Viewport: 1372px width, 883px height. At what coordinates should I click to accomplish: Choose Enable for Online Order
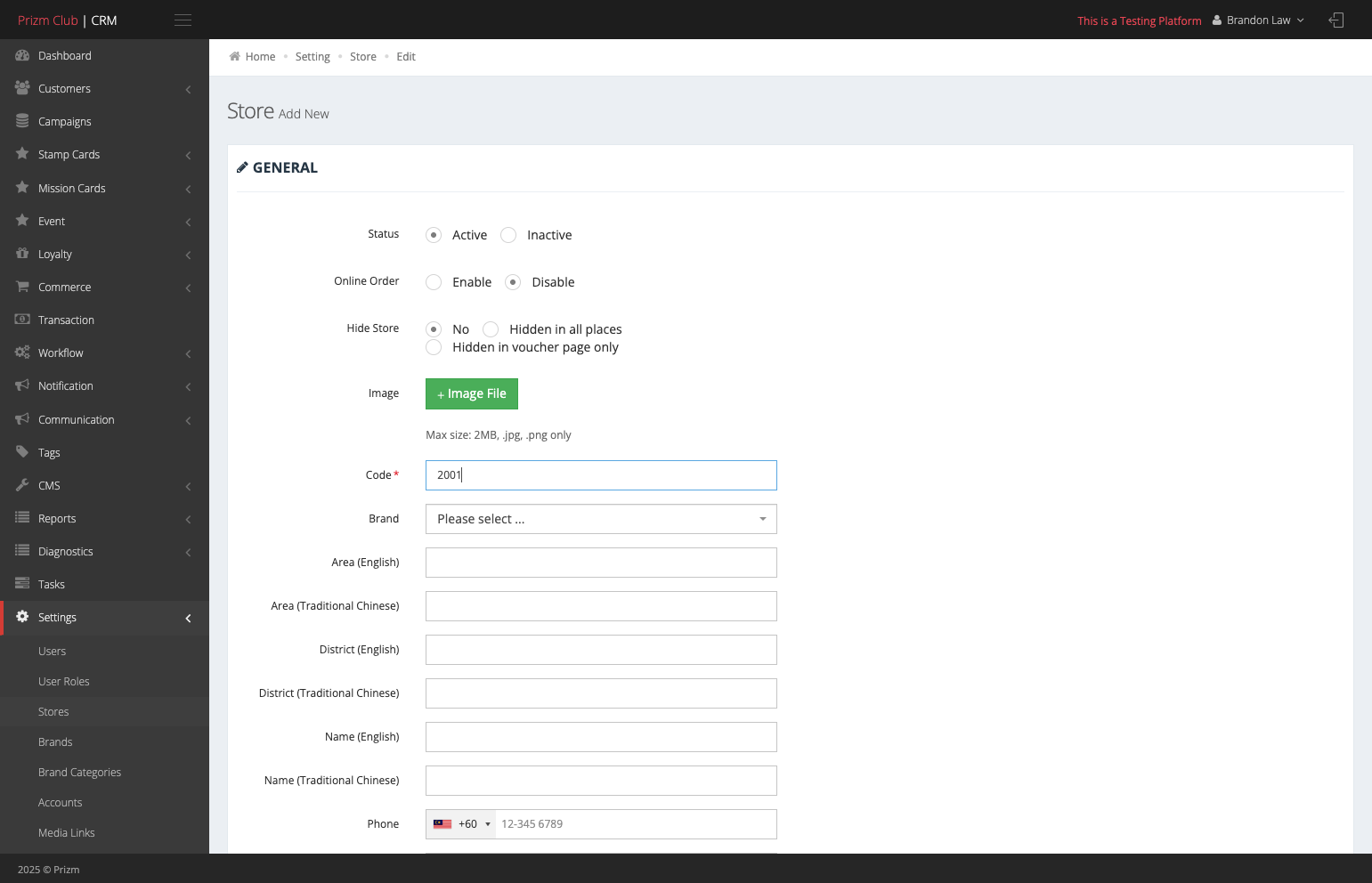[434, 282]
